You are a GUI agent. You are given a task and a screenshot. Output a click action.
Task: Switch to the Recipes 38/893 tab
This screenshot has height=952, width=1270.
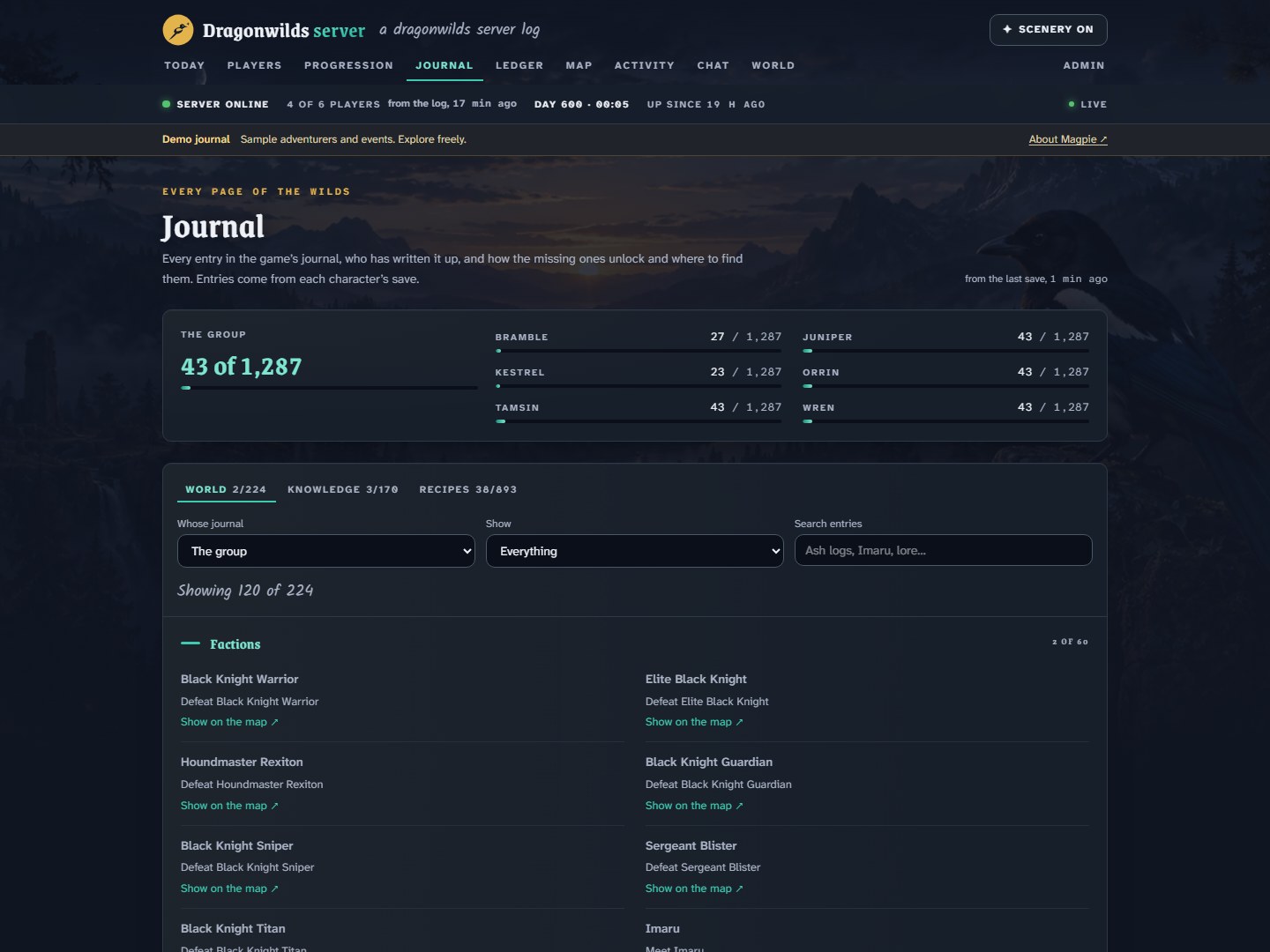(x=467, y=489)
